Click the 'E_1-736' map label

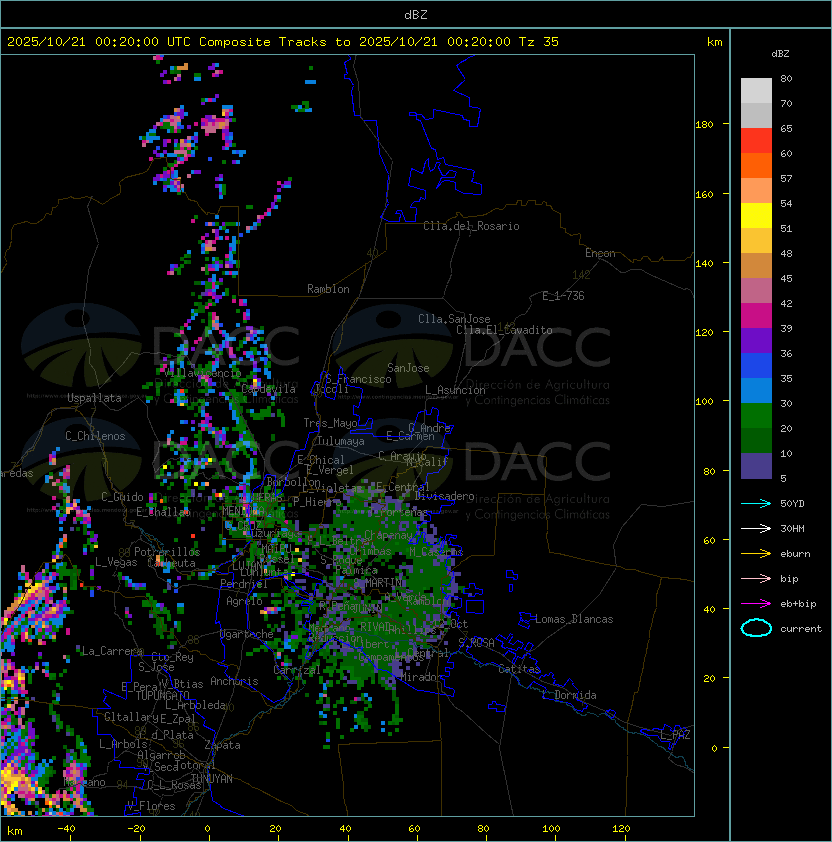point(563,296)
